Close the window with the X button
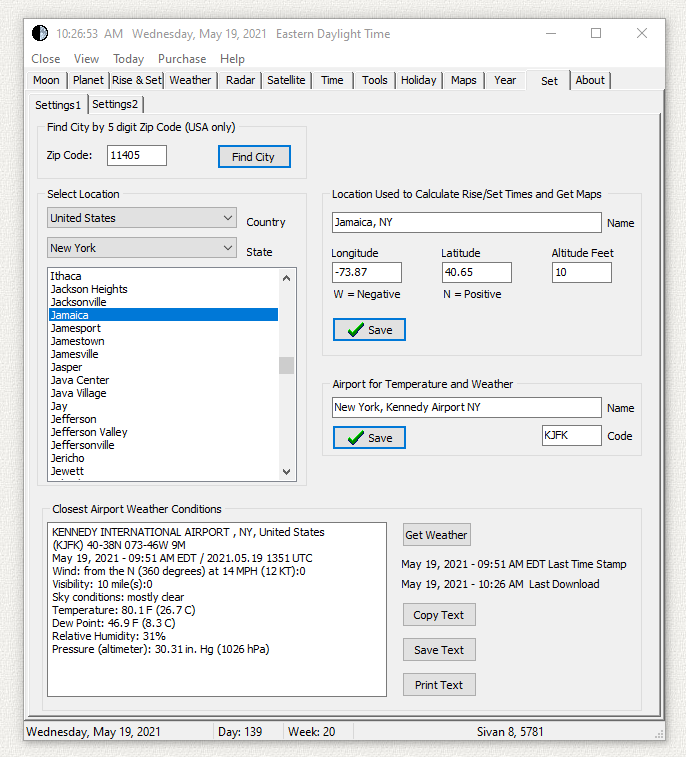 click(x=642, y=33)
